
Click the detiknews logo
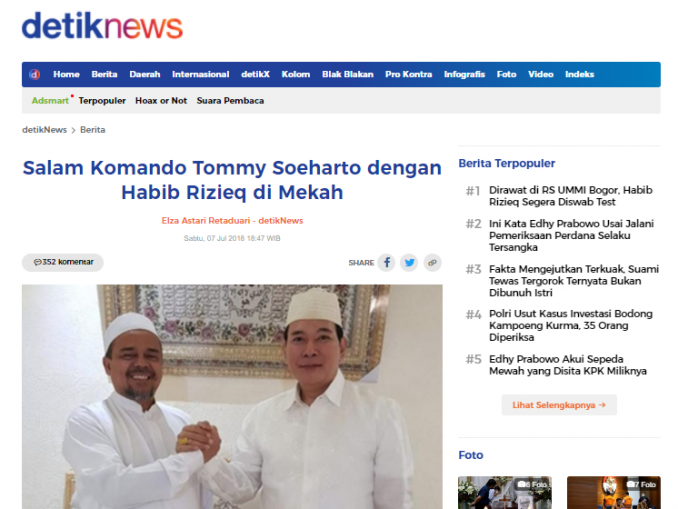coord(102,26)
